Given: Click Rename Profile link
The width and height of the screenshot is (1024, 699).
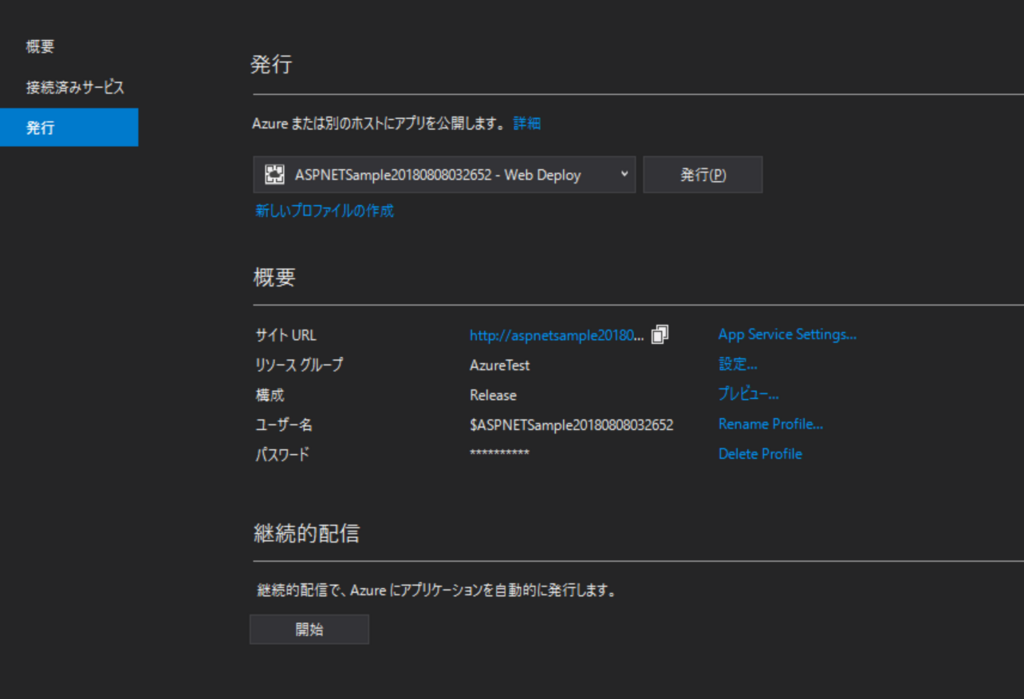Looking at the screenshot, I should (770, 423).
